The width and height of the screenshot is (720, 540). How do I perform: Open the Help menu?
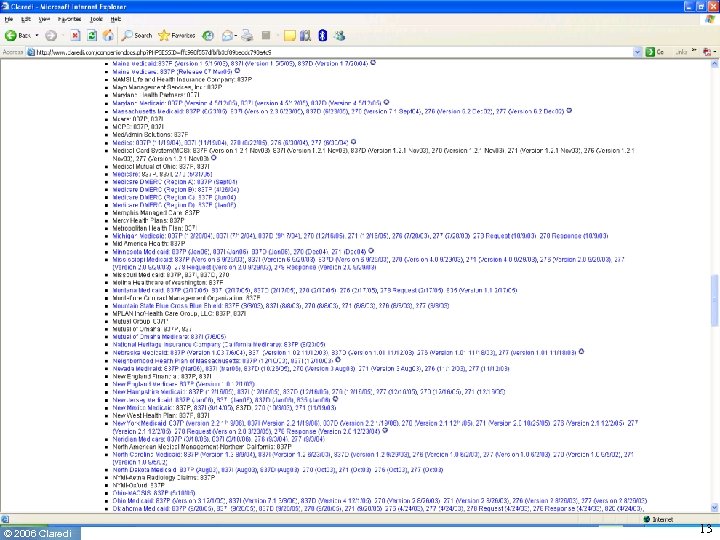[116, 19]
